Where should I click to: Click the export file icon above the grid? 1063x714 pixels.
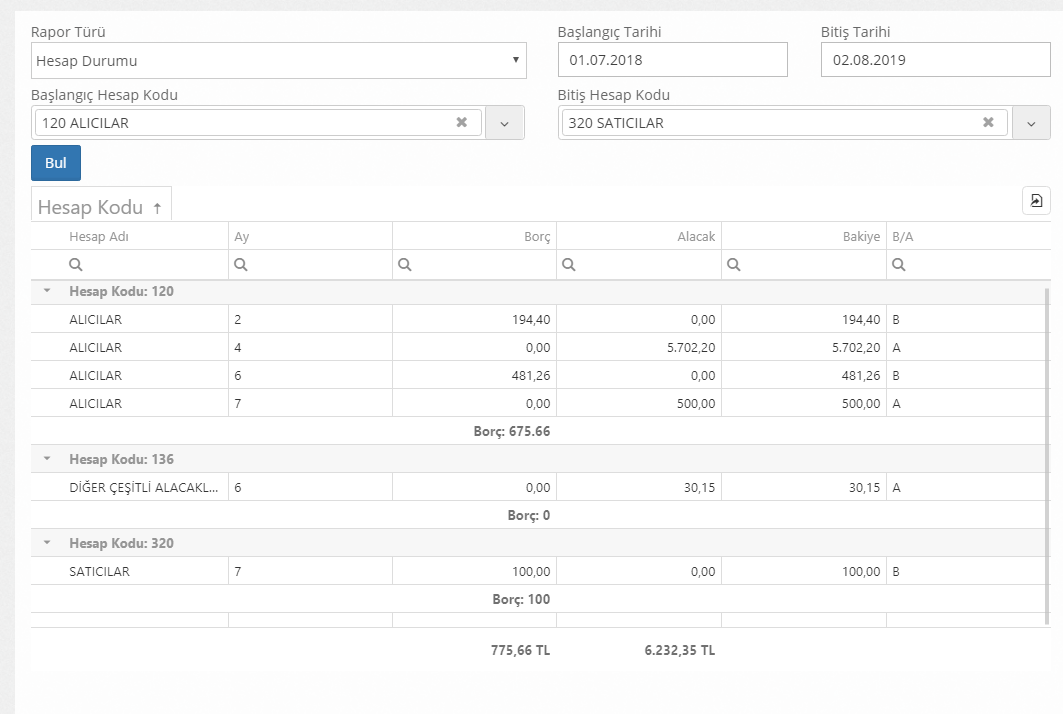click(1036, 201)
